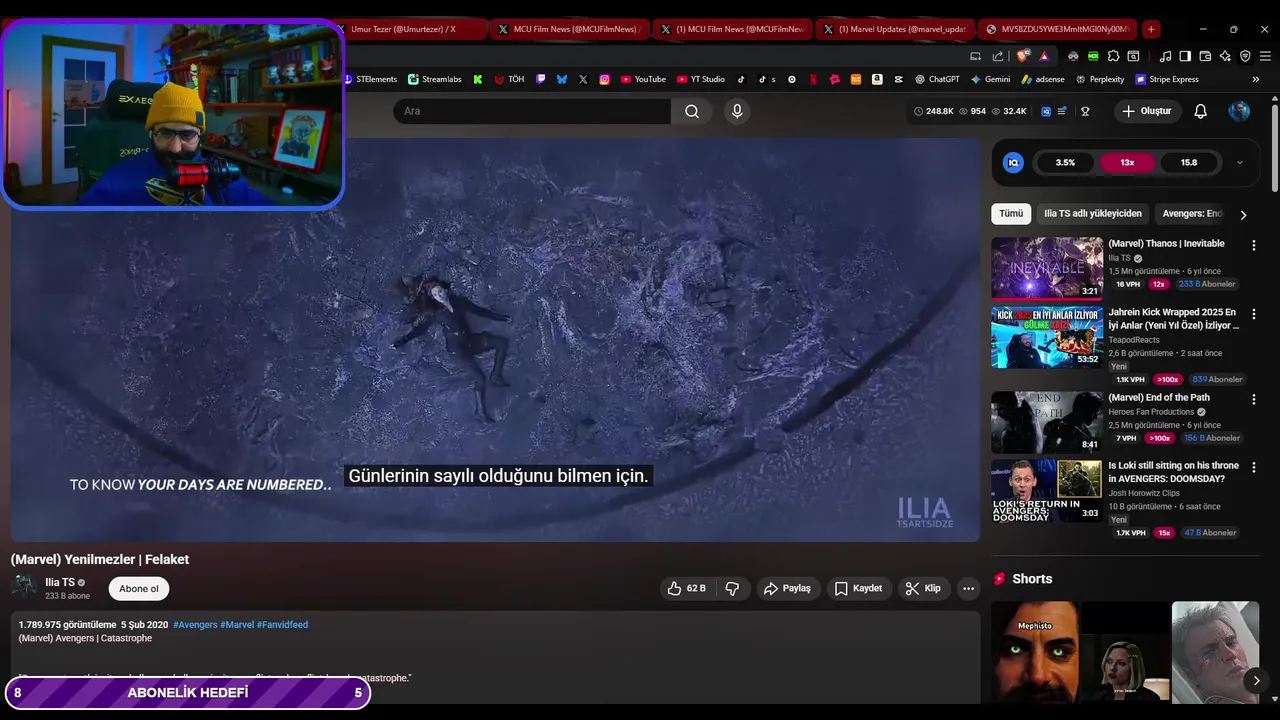
Task: Open options for Thanos Inevitable video
Action: click(1253, 245)
